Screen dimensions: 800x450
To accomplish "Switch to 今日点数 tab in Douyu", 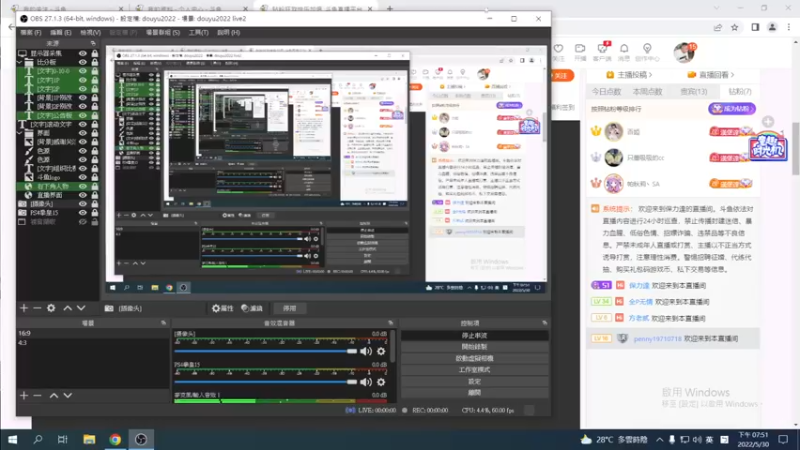I will [x=606, y=92].
